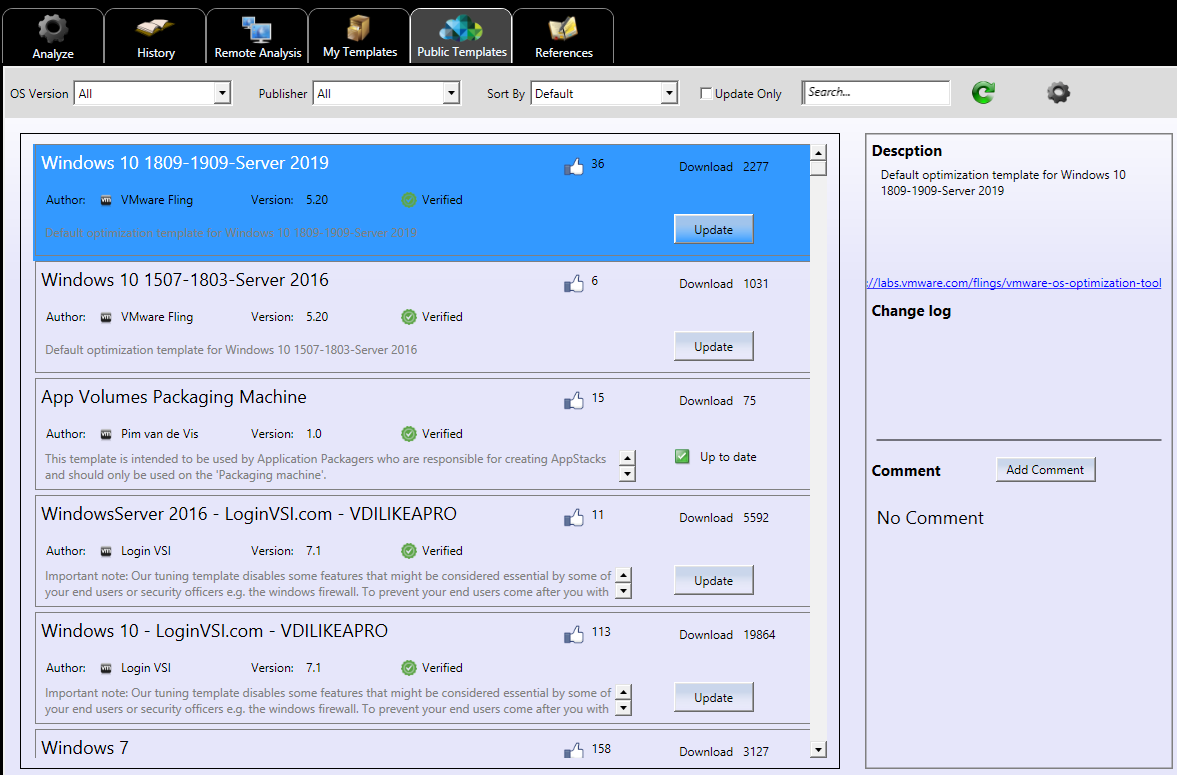Like the WindowsServer 2016 LoginVSI template
Image resolution: width=1177 pixels, height=775 pixels.
[x=573, y=517]
